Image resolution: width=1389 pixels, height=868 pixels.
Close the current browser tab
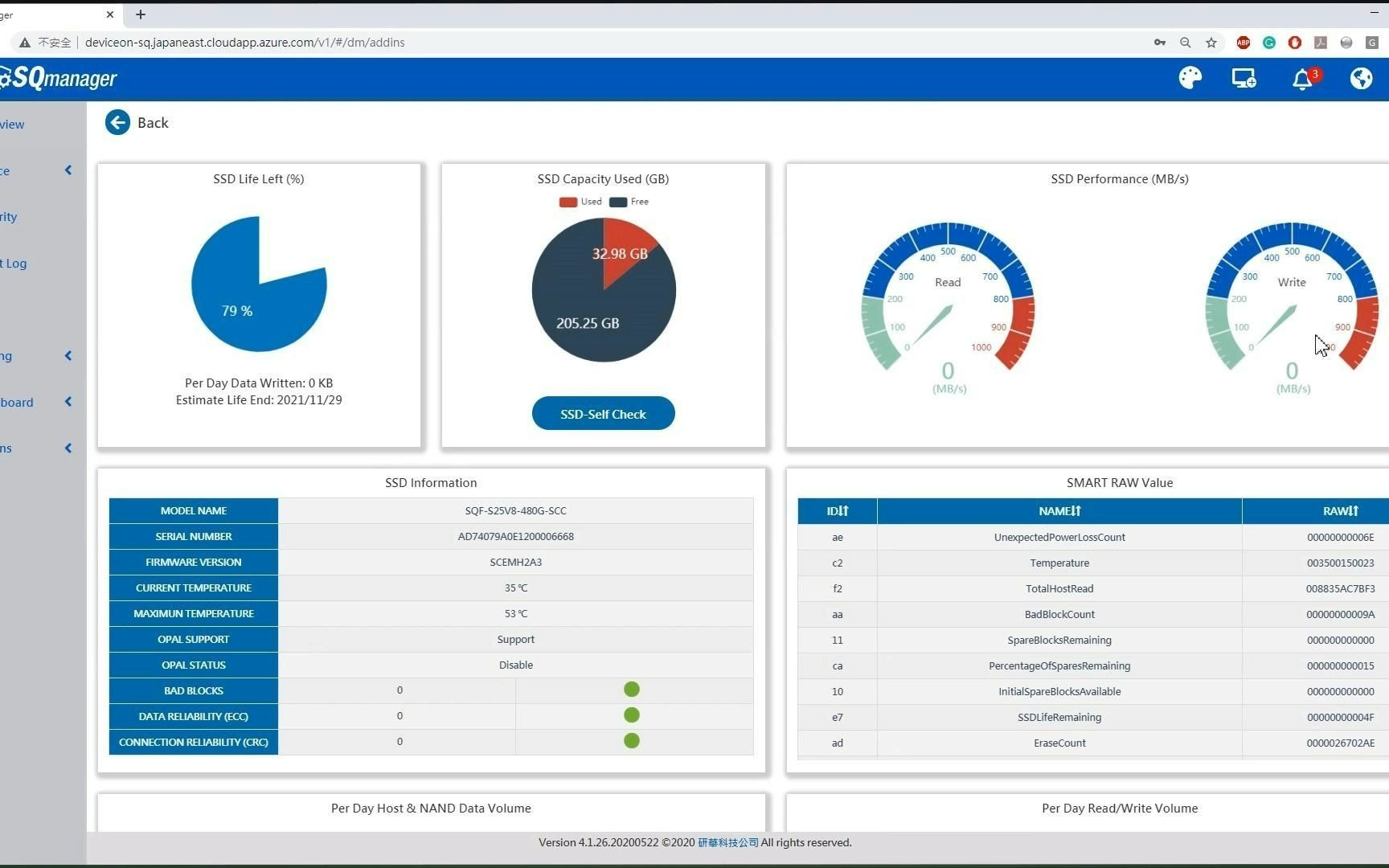tap(110, 14)
